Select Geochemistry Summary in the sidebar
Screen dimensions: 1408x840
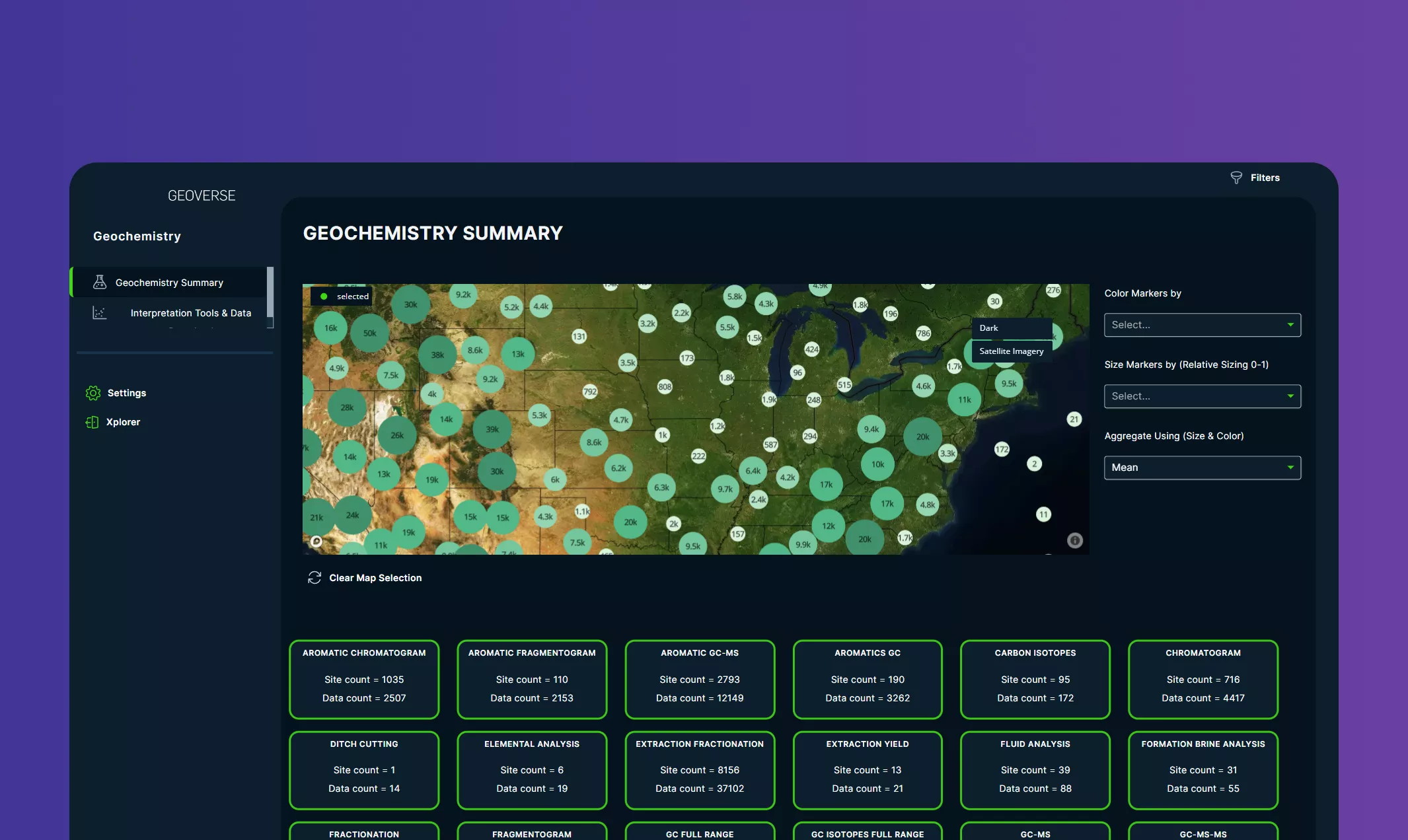coord(169,283)
